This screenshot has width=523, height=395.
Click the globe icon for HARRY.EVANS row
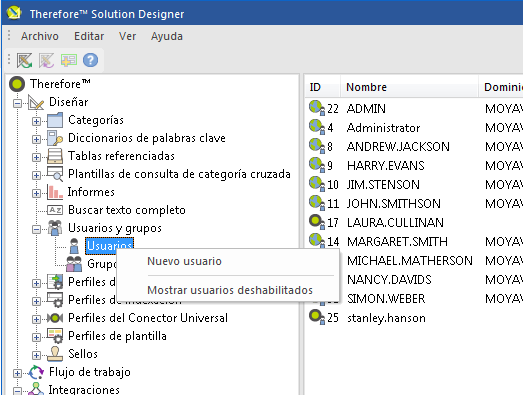coord(317,165)
